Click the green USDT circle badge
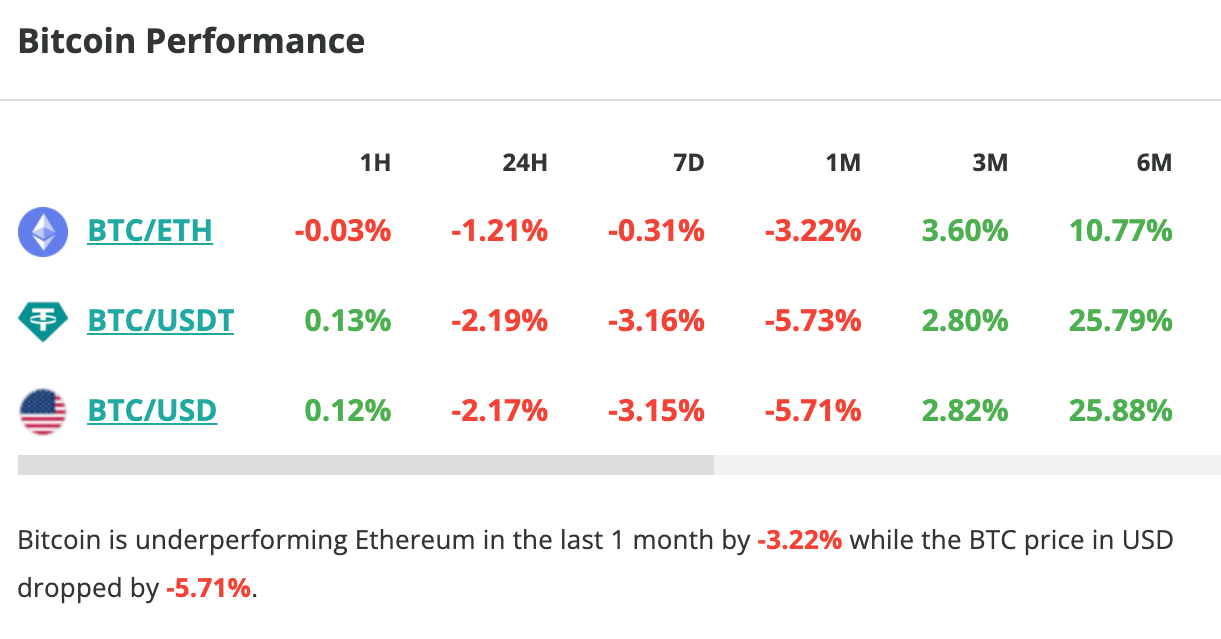 click(x=42, y=320)
